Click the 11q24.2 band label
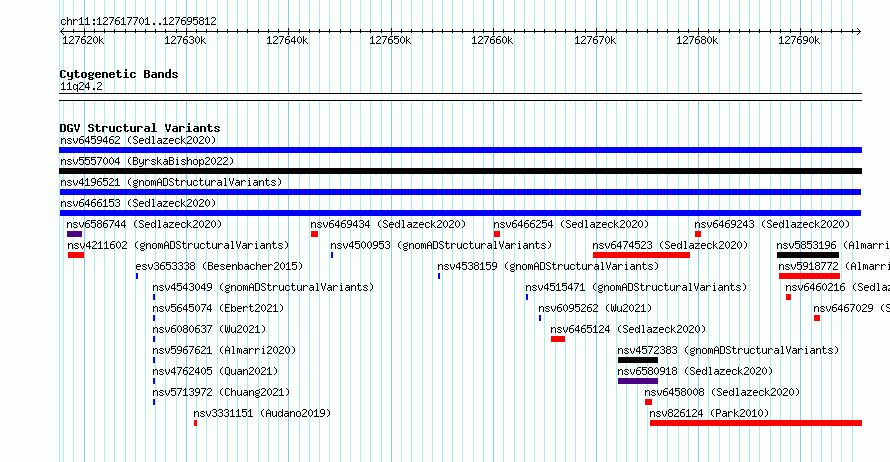The height and width of the screenshot is (462, 890). (x=81, y=86)
